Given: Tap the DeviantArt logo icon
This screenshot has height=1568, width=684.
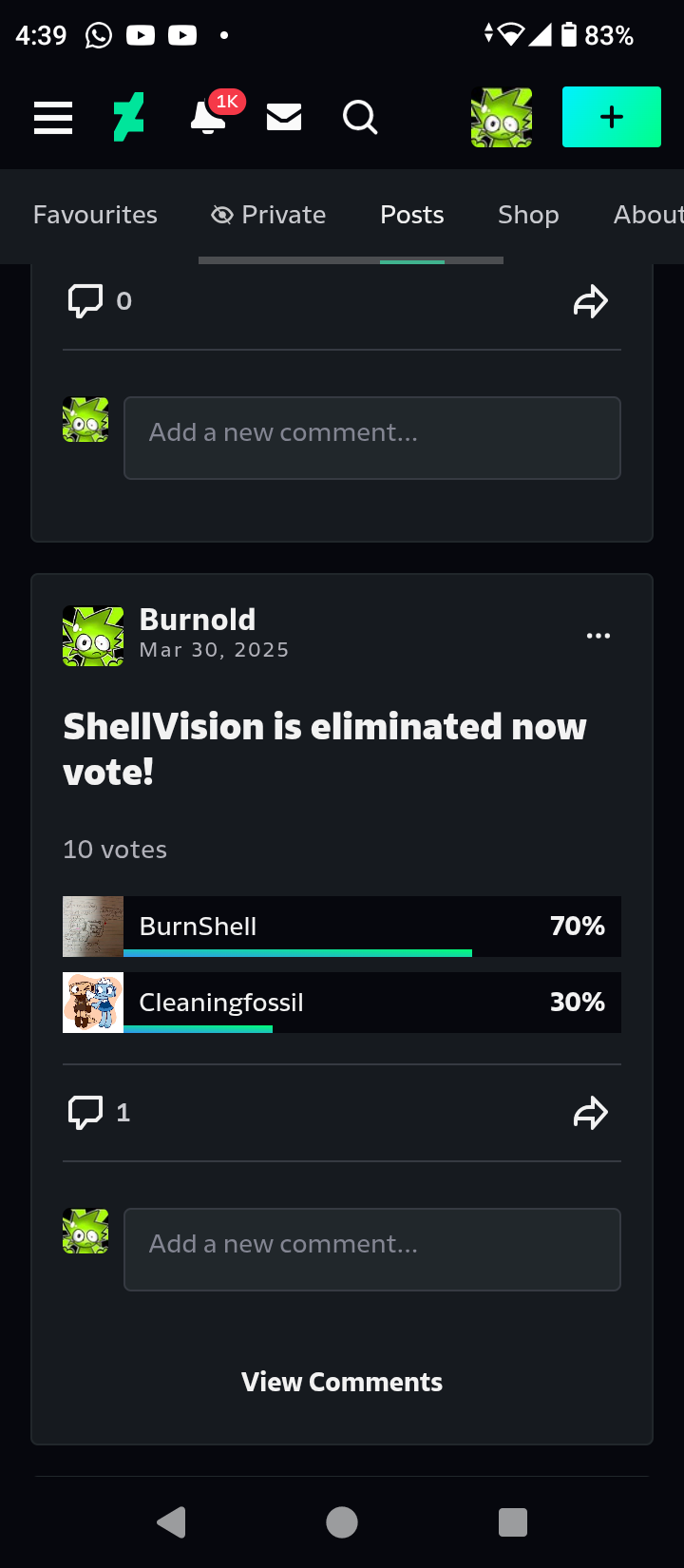Looking at the screenshot, I should [129, 117].
